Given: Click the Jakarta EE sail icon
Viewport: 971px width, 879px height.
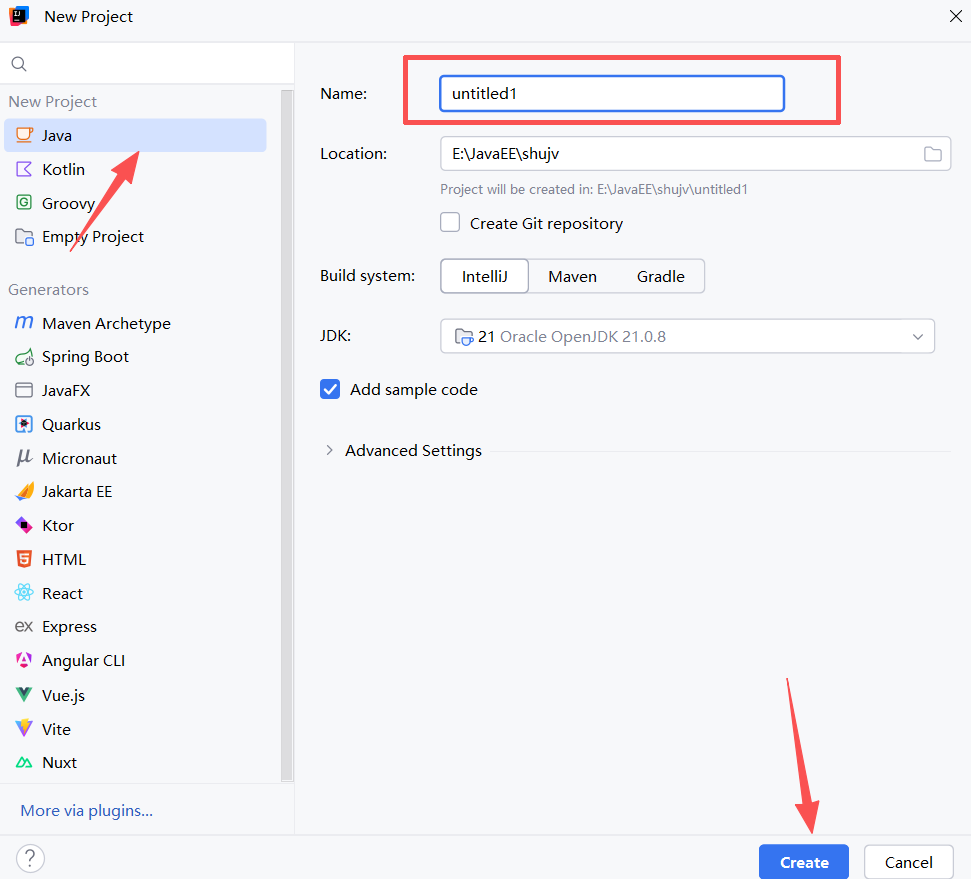Looking at the screenshot, I should tap(24, 492).
